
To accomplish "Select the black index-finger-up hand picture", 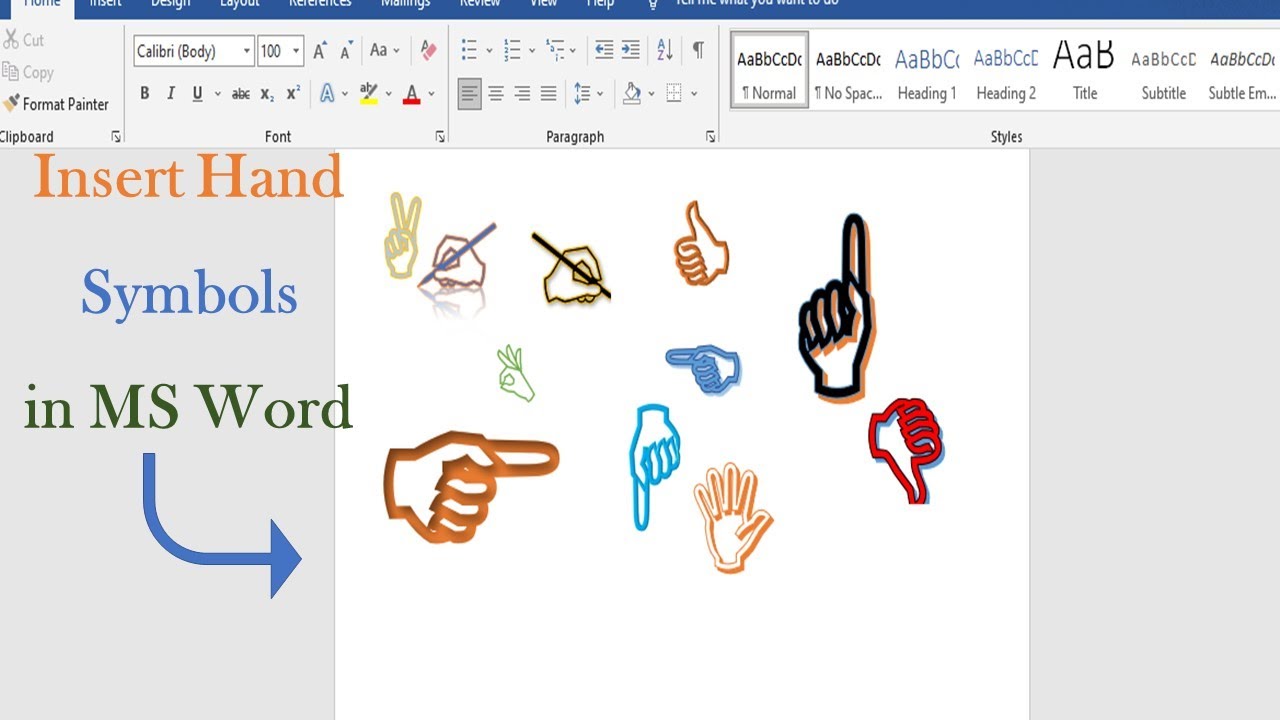I will click(837, 307).
